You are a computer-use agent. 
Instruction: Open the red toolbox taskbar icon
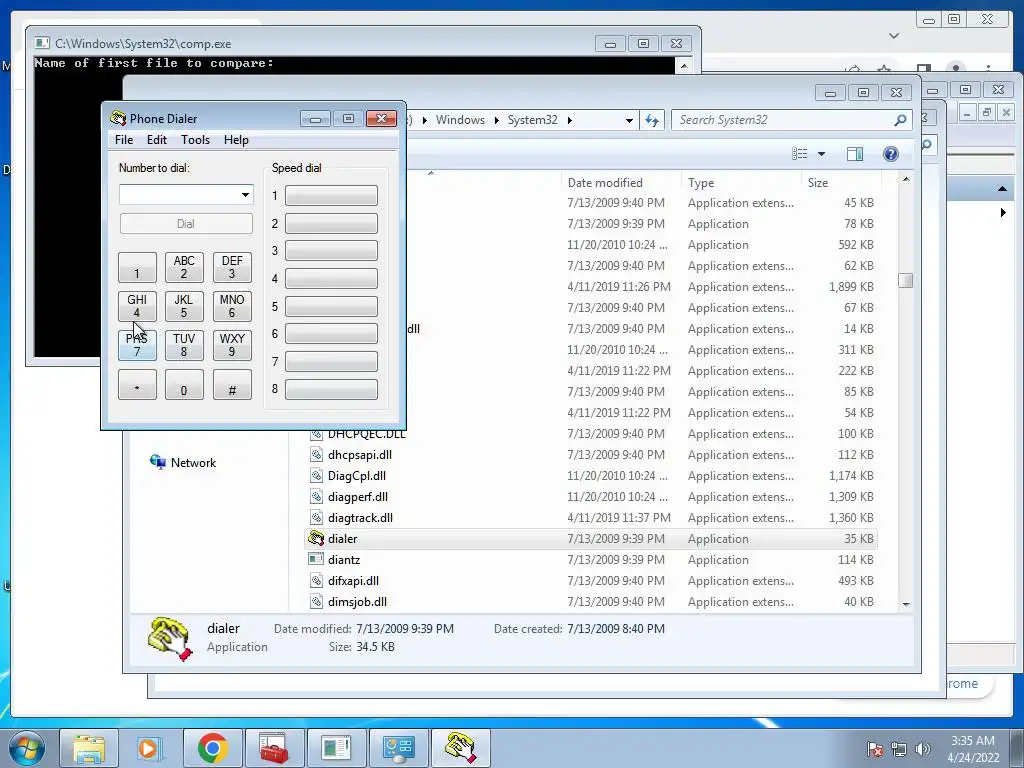(x=274, y=748)
